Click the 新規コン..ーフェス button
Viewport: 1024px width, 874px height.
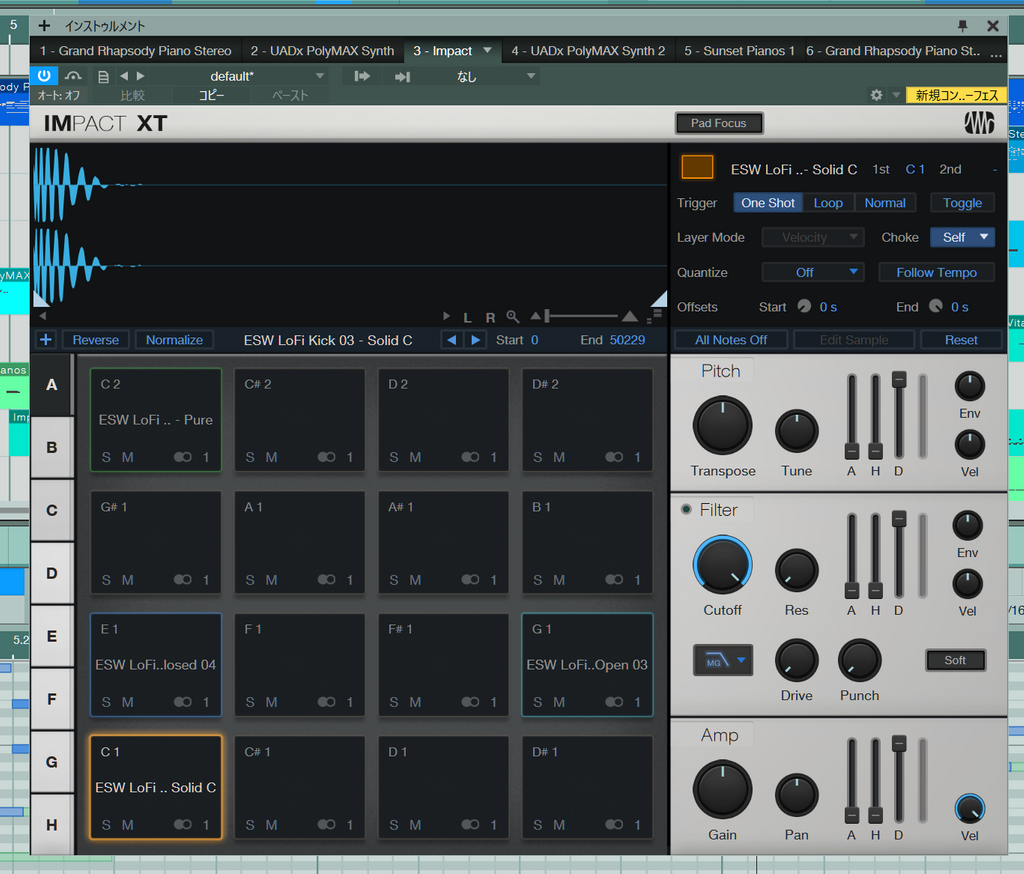click(957, 95)
